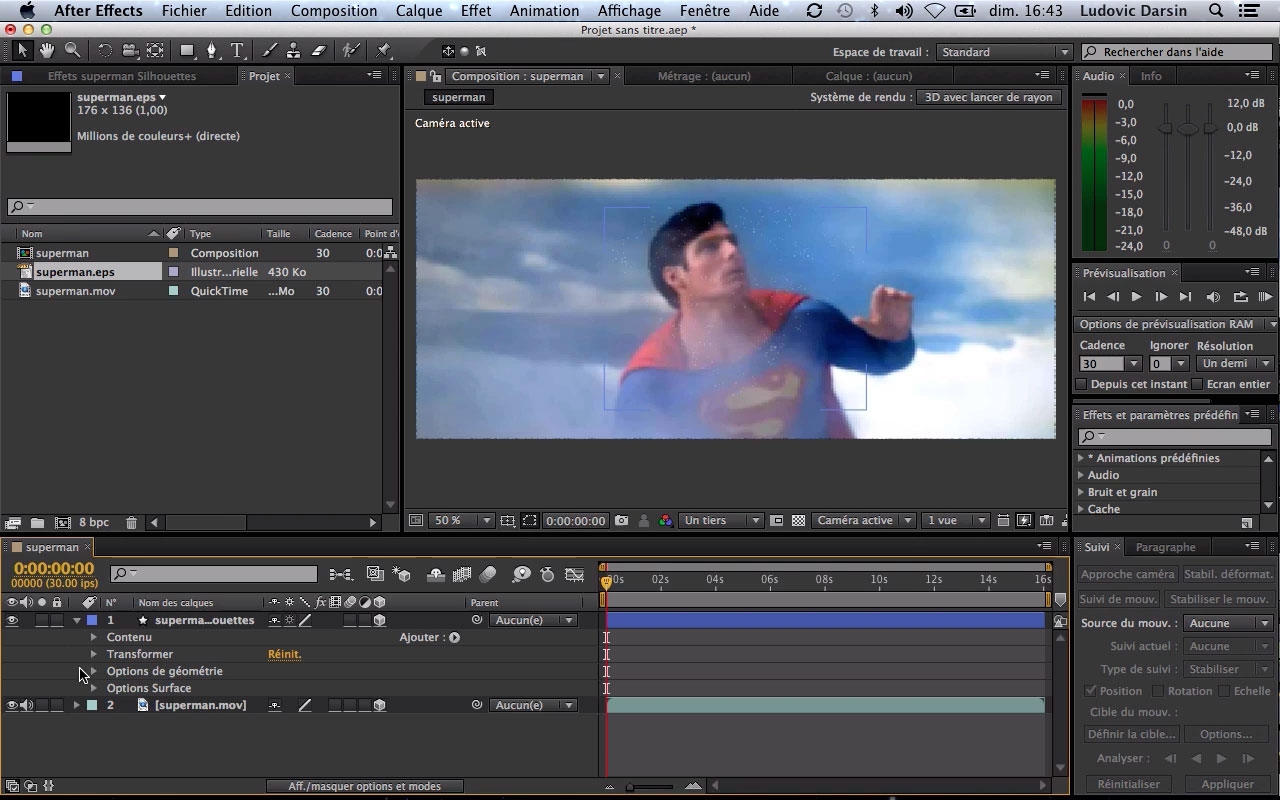
Task: Select the Zoom magnifier tool
Action: [72, 50]
